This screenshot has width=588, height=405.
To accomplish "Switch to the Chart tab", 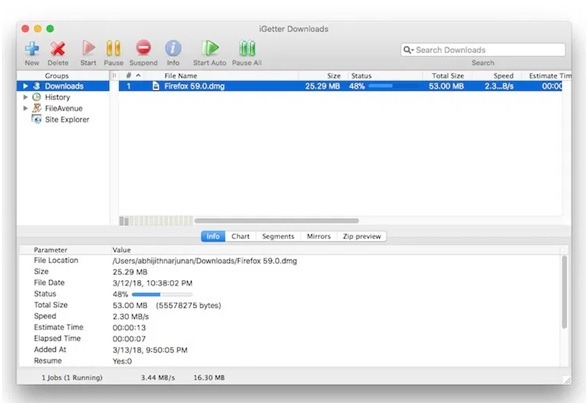I will (x=240, y=236).
